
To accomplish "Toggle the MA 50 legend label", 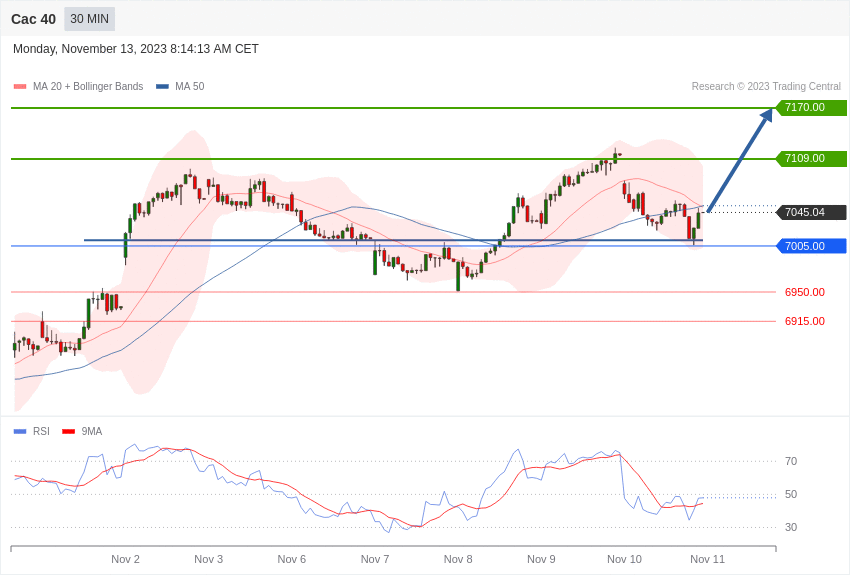I will coord(189,87).
